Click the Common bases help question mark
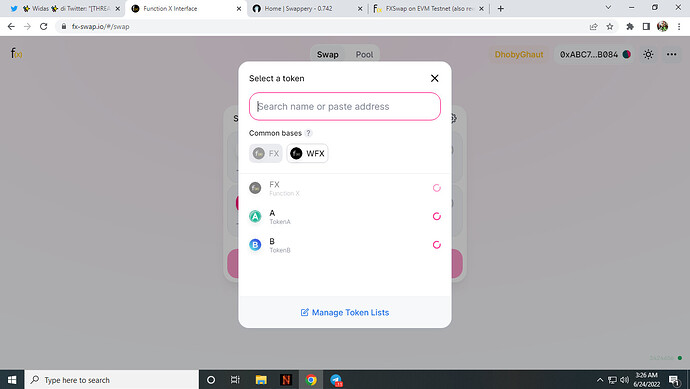Screen dimensions: 690x389 coord(308,133)
